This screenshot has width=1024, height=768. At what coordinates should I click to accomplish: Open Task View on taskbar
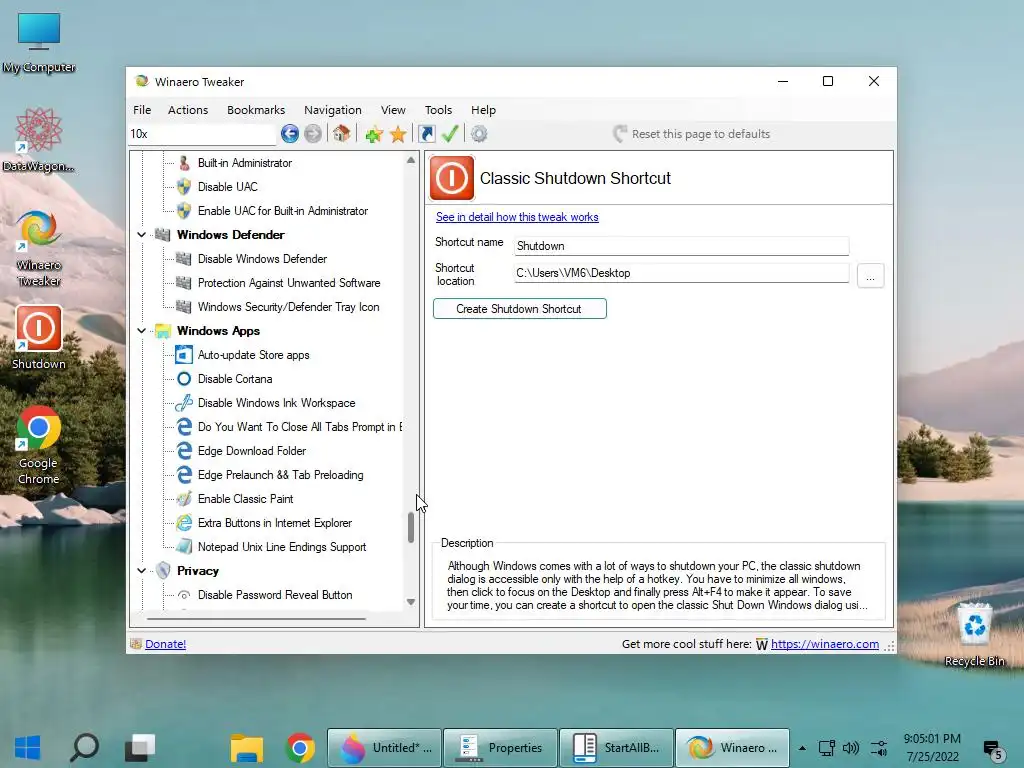(140, 748)
